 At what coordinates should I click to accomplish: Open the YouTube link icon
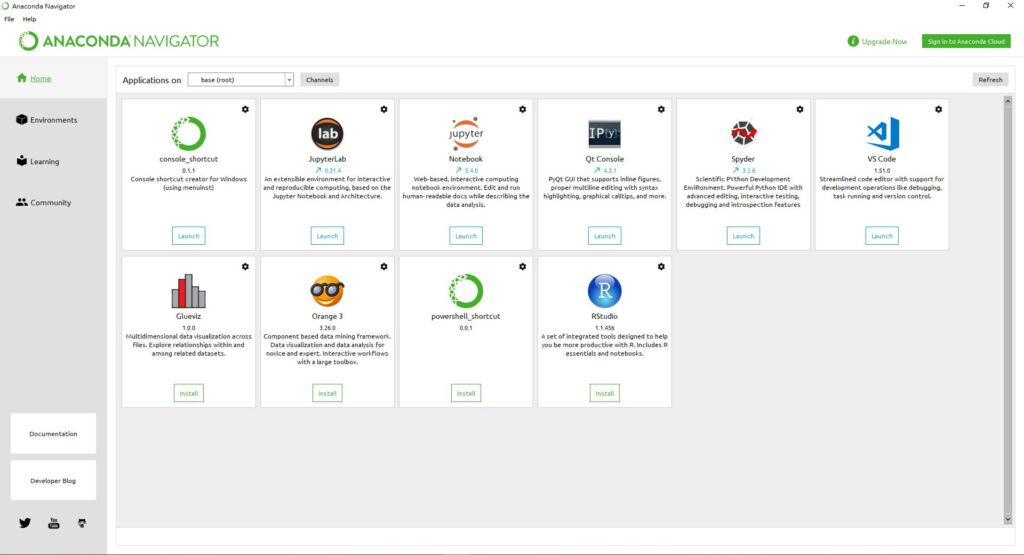pyautogui.click(x=54, y=523)
